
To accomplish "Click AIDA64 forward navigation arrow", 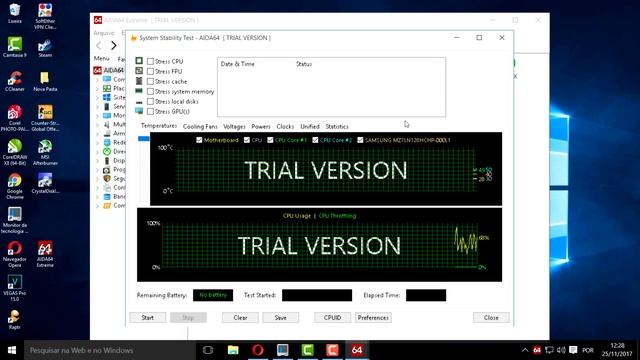I will coord(114,45).
